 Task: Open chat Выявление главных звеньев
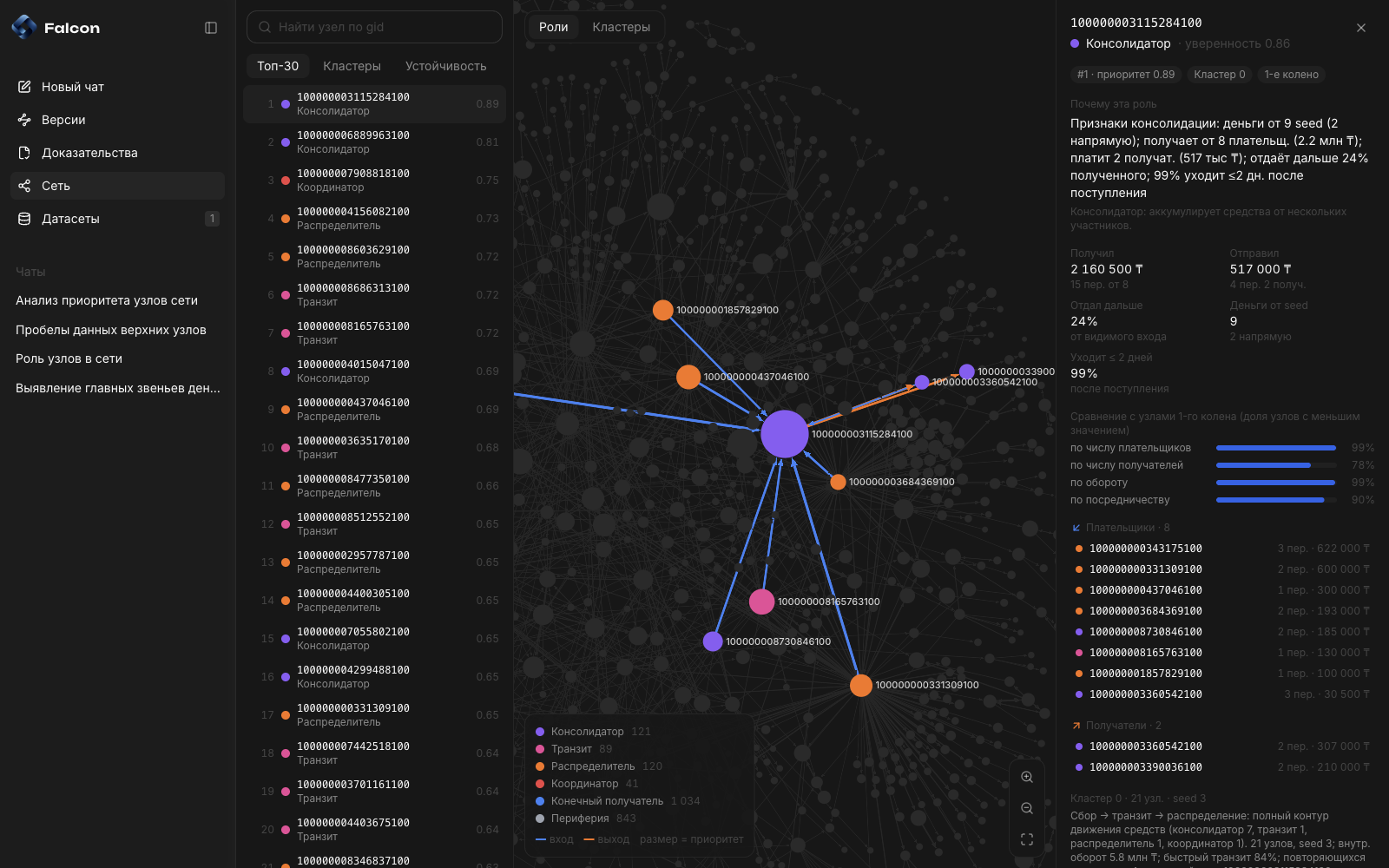tap(117, 388)
